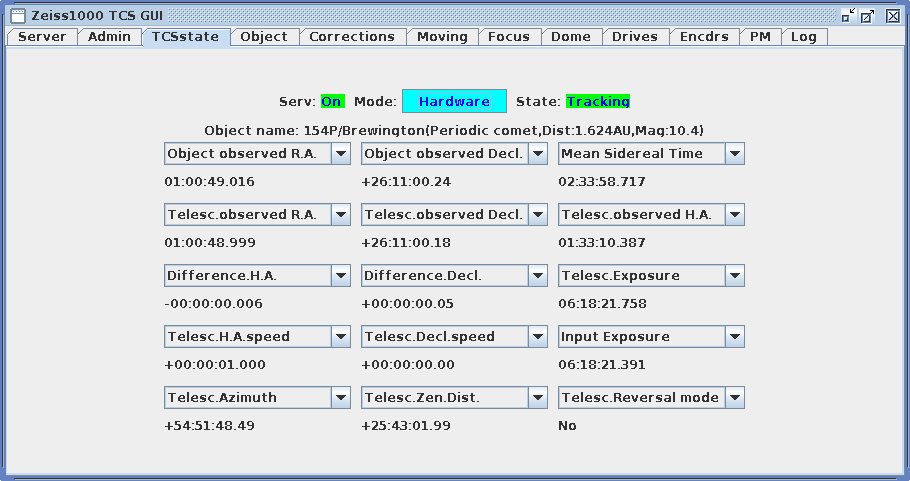Click the azimuth value +54:51:48.49
Screen dimensions: 910x481
click(210, 426)
